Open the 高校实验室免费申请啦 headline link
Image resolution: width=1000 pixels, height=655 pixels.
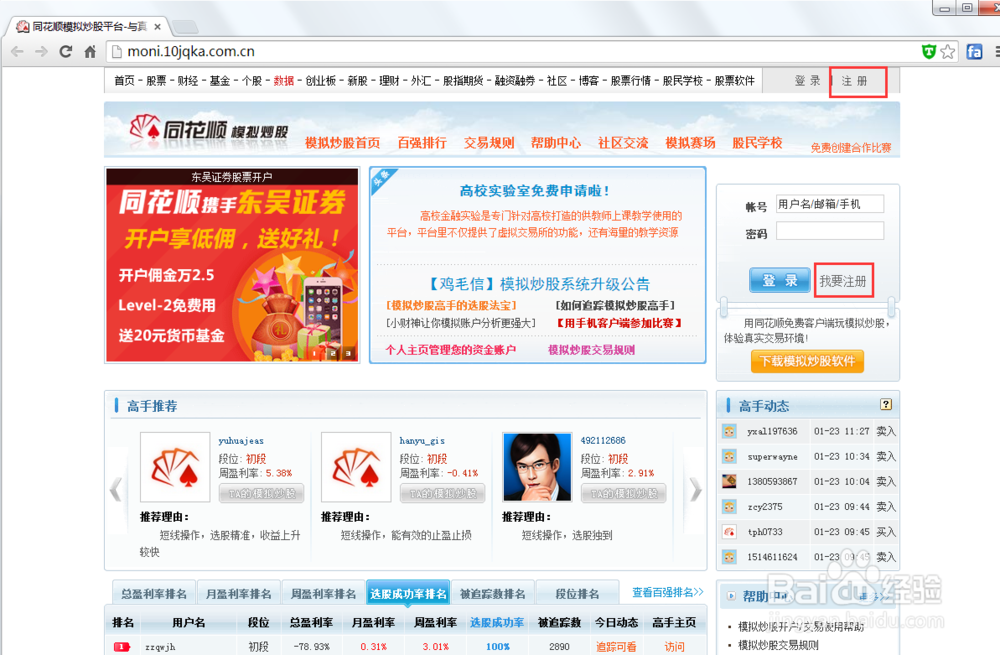click(x=535, y=191)
